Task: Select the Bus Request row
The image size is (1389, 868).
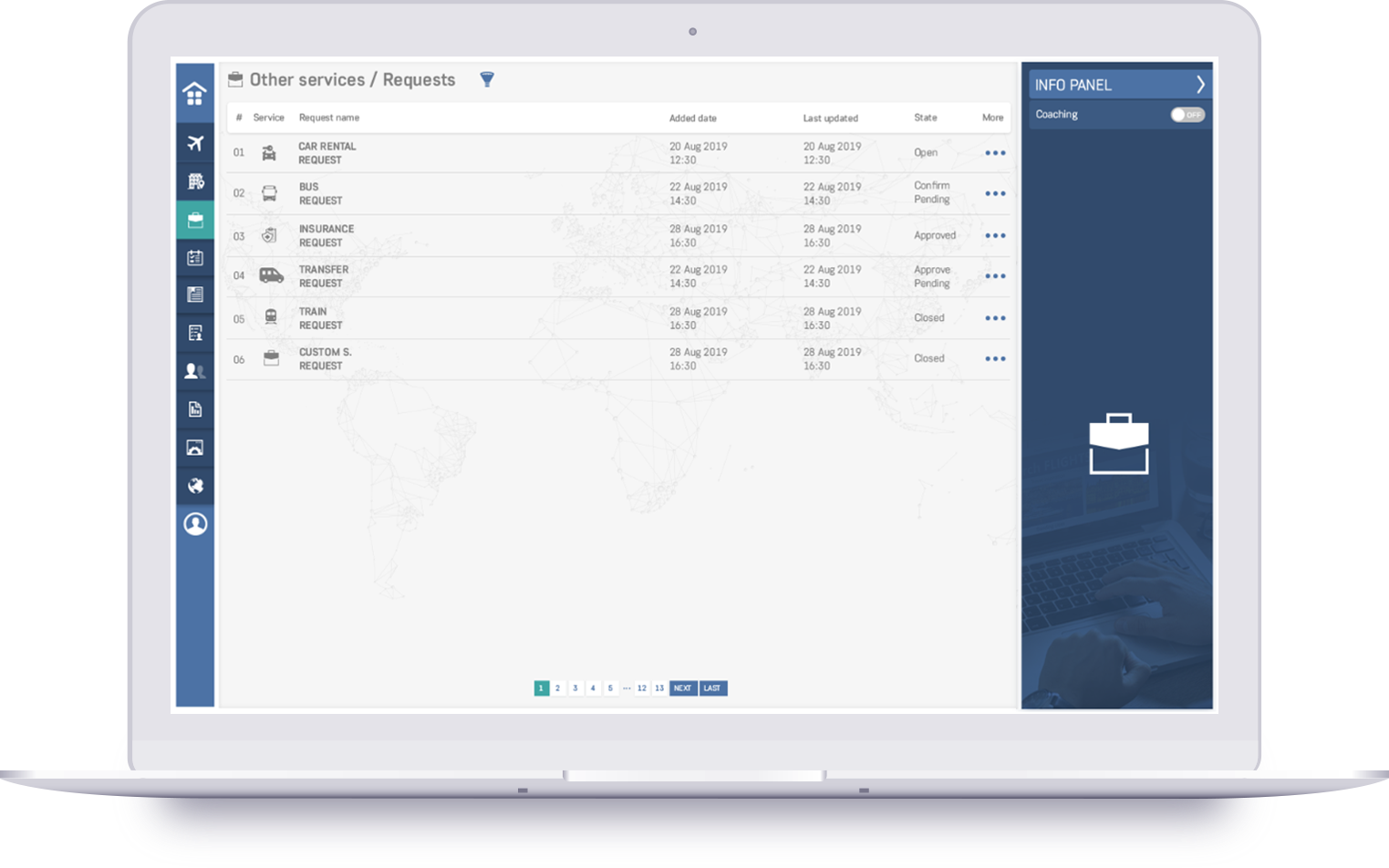Action: click(x=320, y=193)
